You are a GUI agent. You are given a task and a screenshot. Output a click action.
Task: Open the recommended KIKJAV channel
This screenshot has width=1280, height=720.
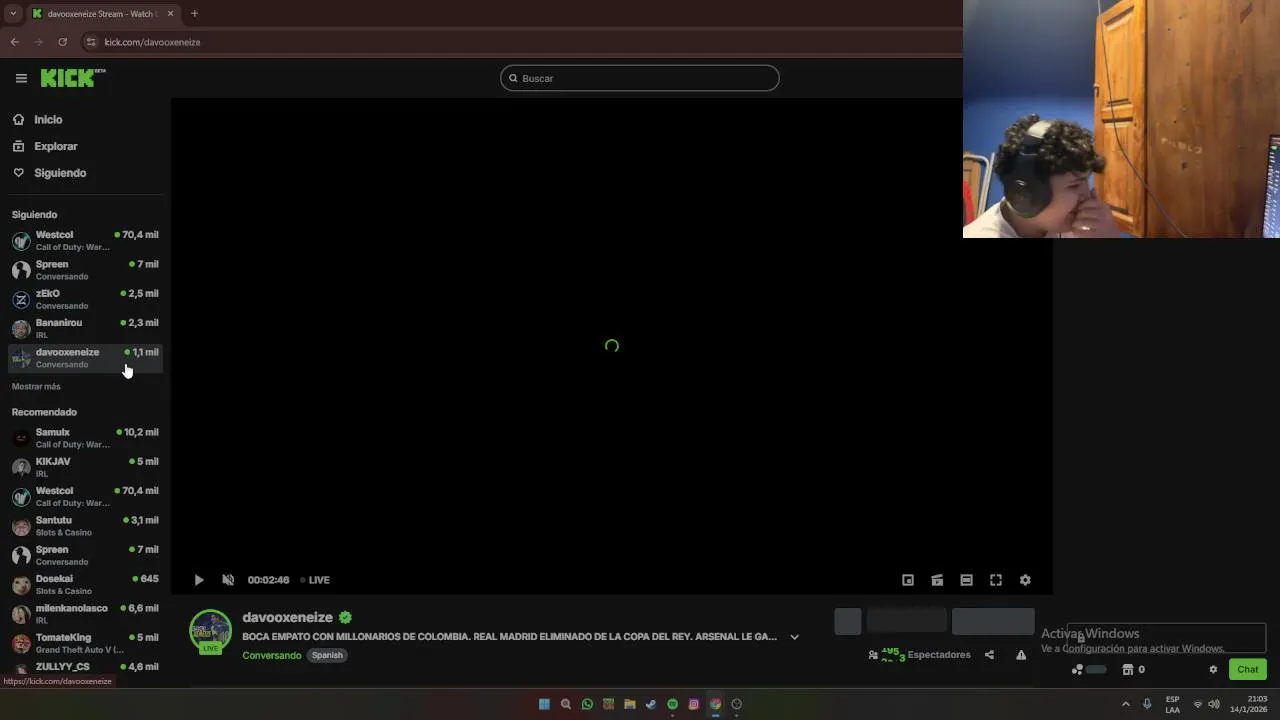click(85, 467)
